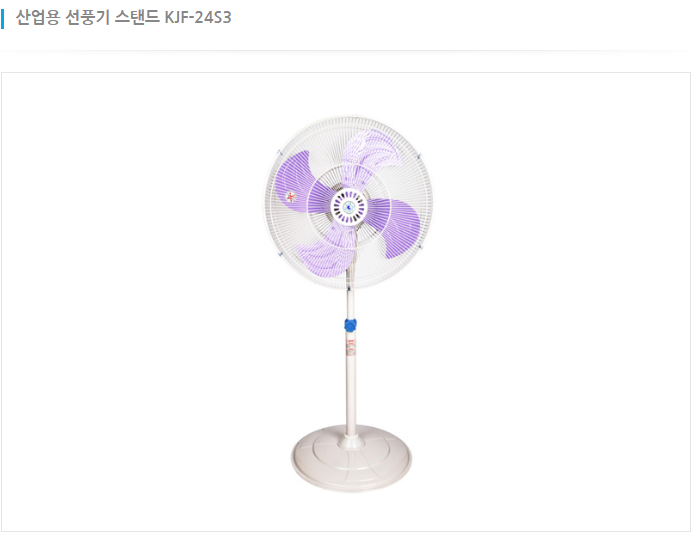This screenshot has width=697, height=538.
Task: Click the red logo sticker on the left blade
Action: 291,197
